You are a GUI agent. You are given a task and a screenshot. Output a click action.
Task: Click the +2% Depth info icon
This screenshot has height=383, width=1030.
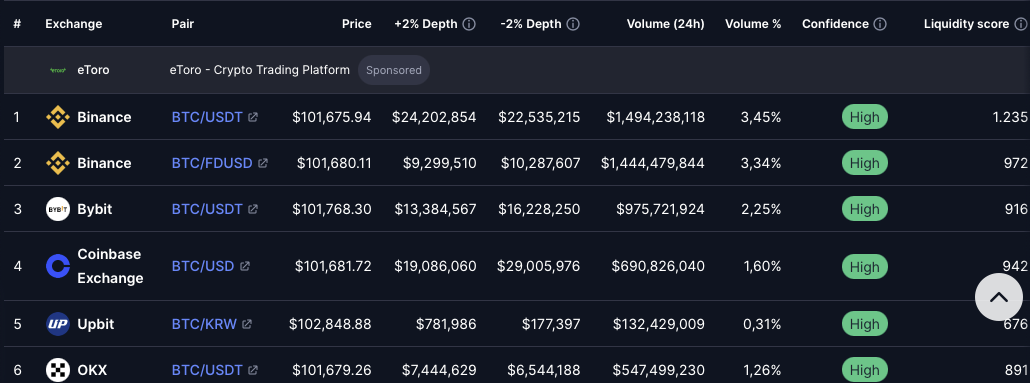tap(469, 24)
